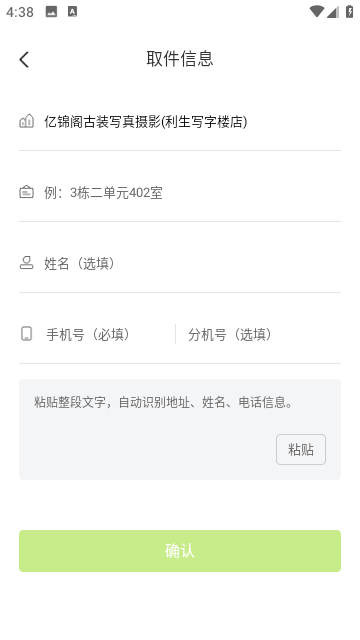Viewport: 360px width, 640px height.
Task: Tap the mobile phone icon beside 手机号
Action: tap(27, 333)
